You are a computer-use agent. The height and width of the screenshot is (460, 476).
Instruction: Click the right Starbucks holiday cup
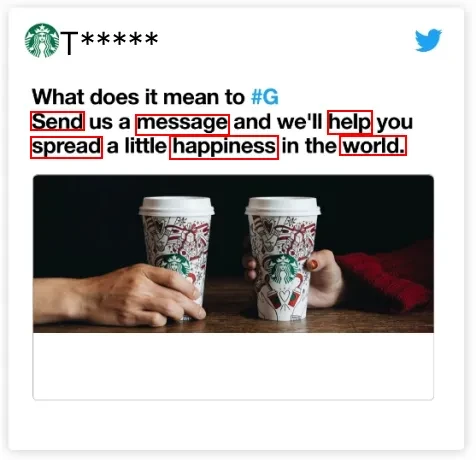[x=283, y=258]
